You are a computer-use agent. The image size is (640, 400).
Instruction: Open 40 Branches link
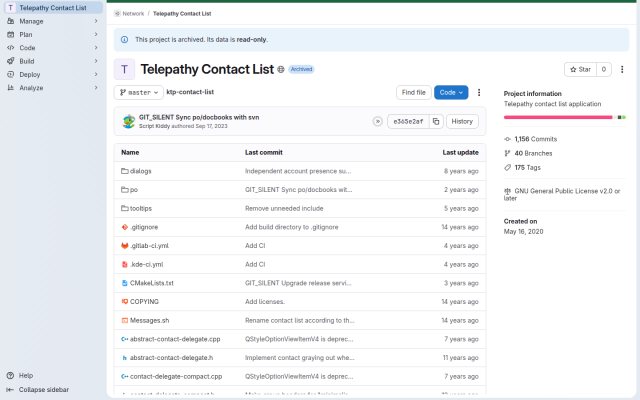coord(533,153)
